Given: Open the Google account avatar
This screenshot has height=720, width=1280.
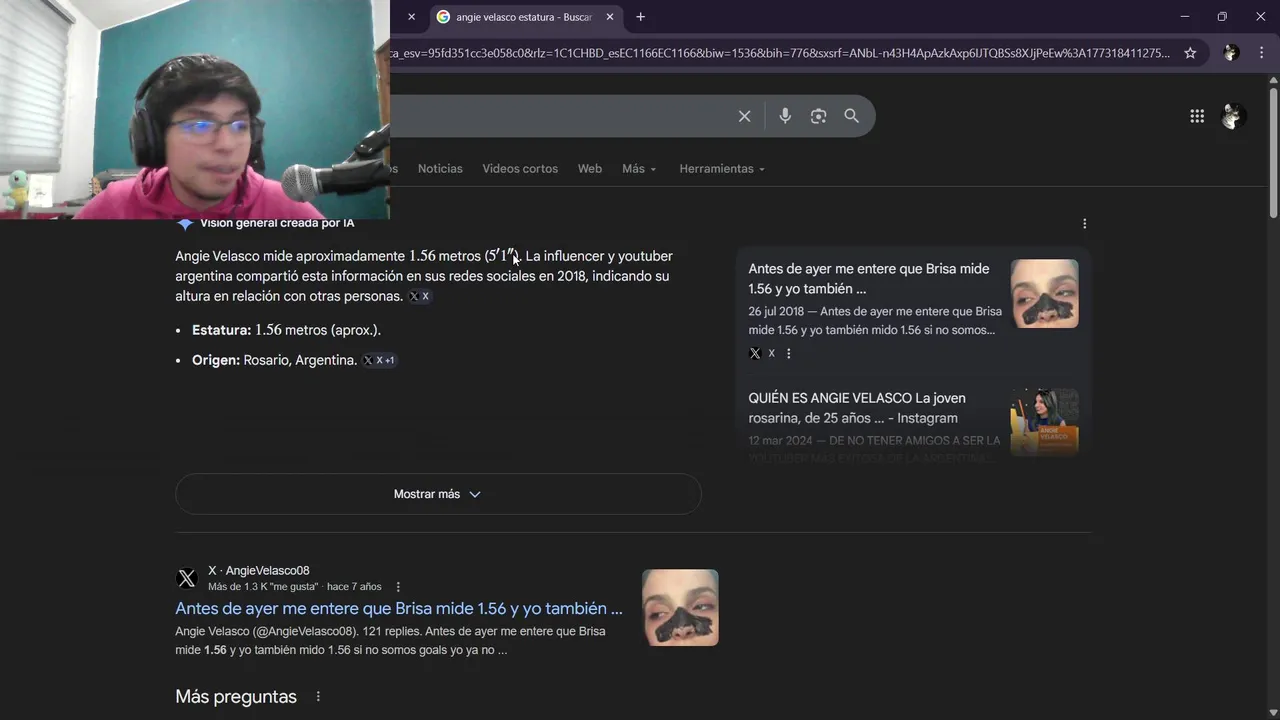Looking at the screenshot, I should click(1233, 116).
